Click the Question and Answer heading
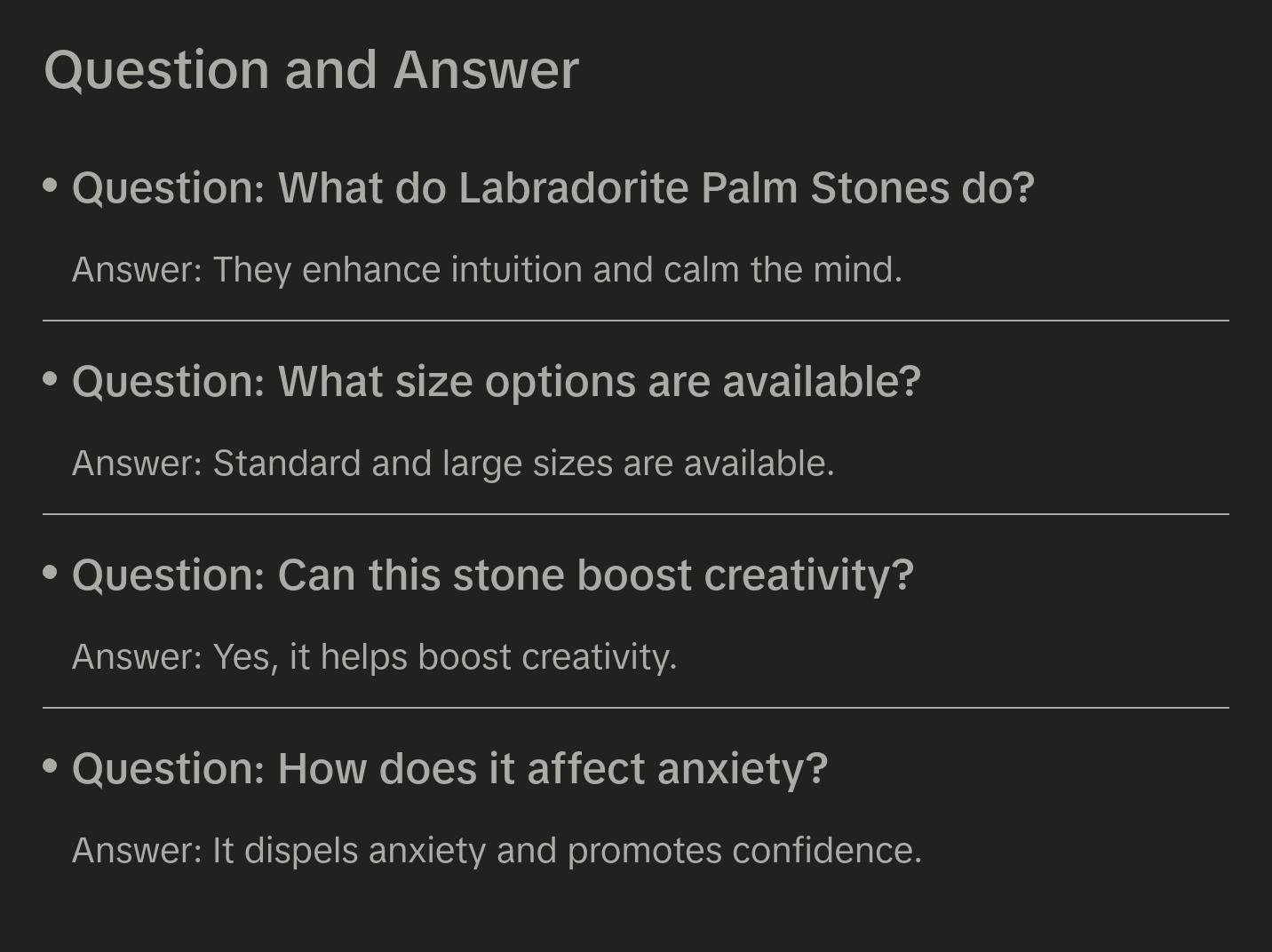The image size is (1272, 952). [x=311, y=70]
